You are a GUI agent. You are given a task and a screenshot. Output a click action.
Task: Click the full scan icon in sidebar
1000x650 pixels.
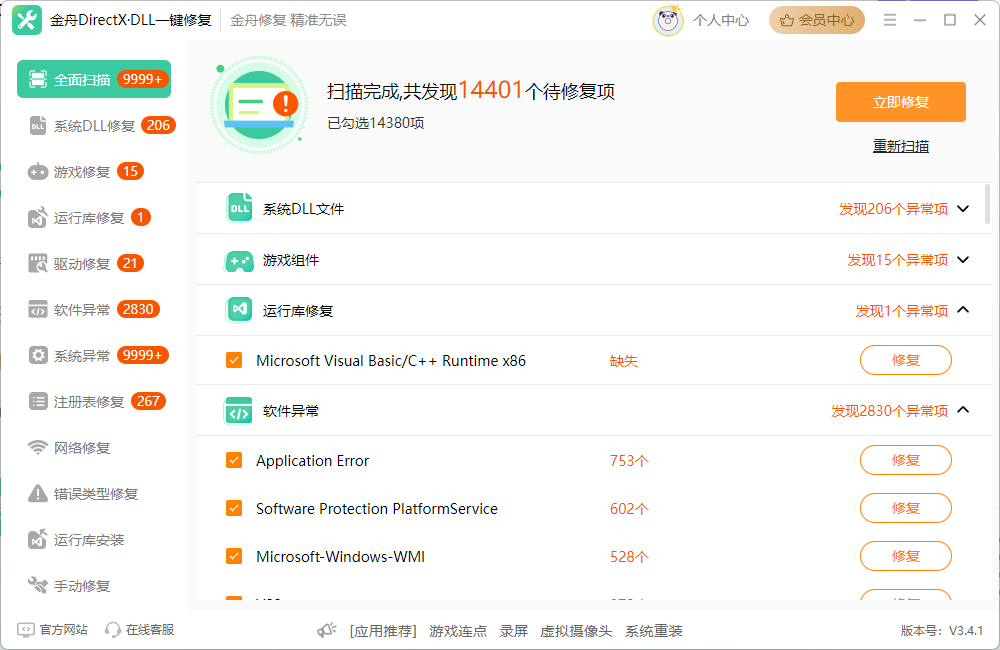(38, 79)
